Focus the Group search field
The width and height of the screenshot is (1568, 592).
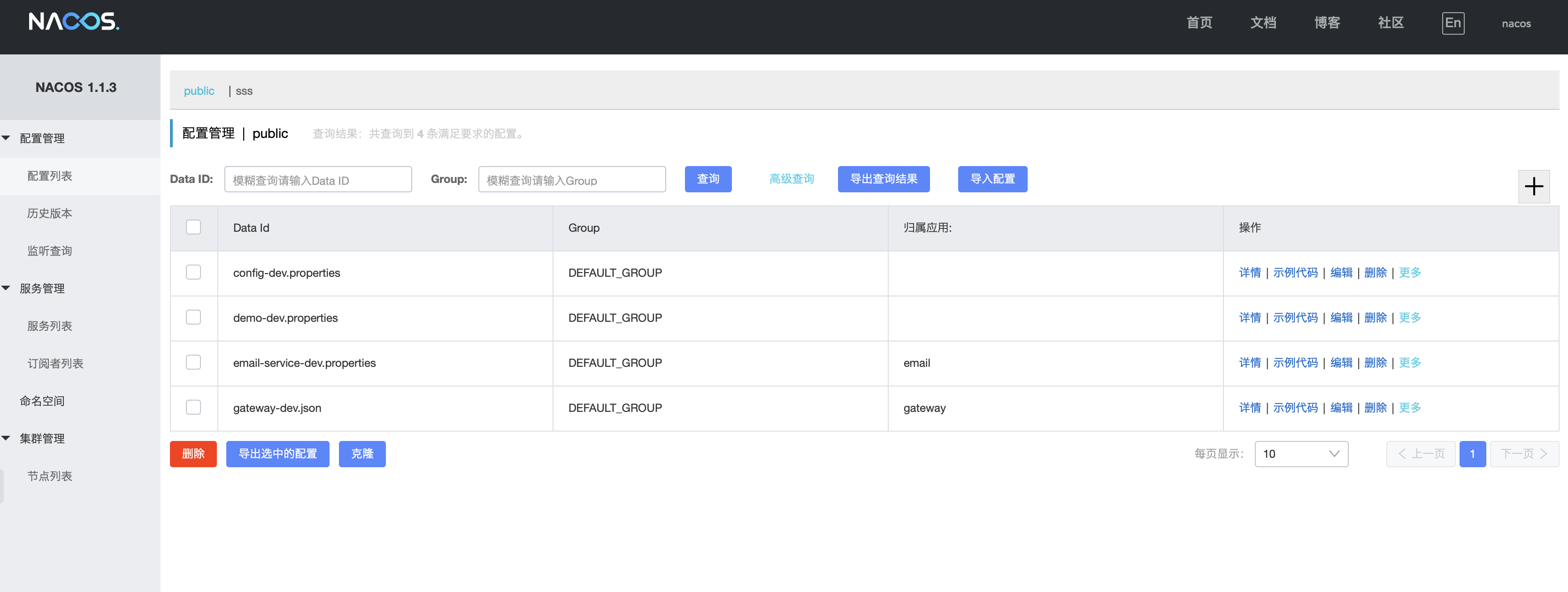point(571,180)
